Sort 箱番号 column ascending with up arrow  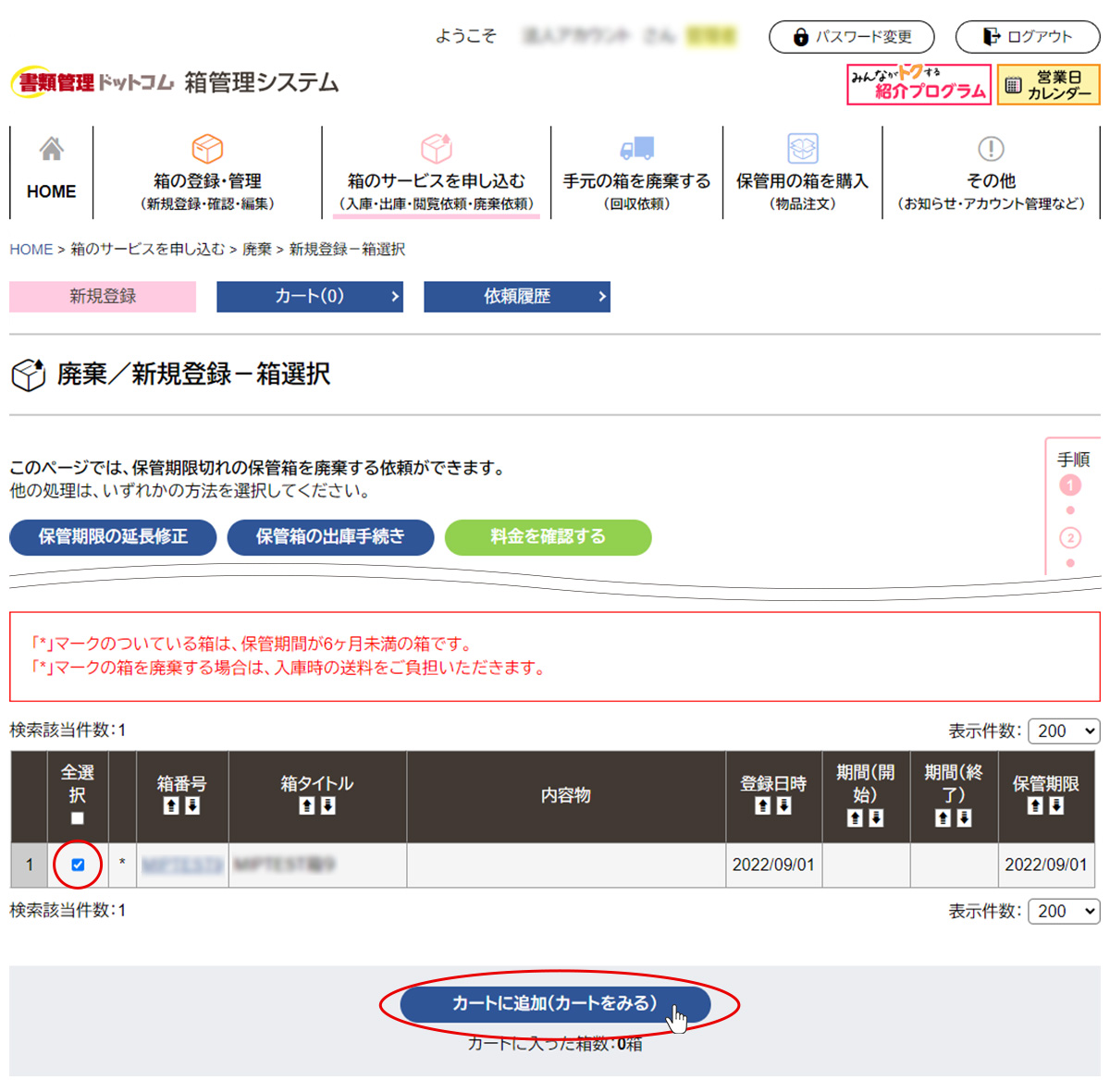(171, 806)
